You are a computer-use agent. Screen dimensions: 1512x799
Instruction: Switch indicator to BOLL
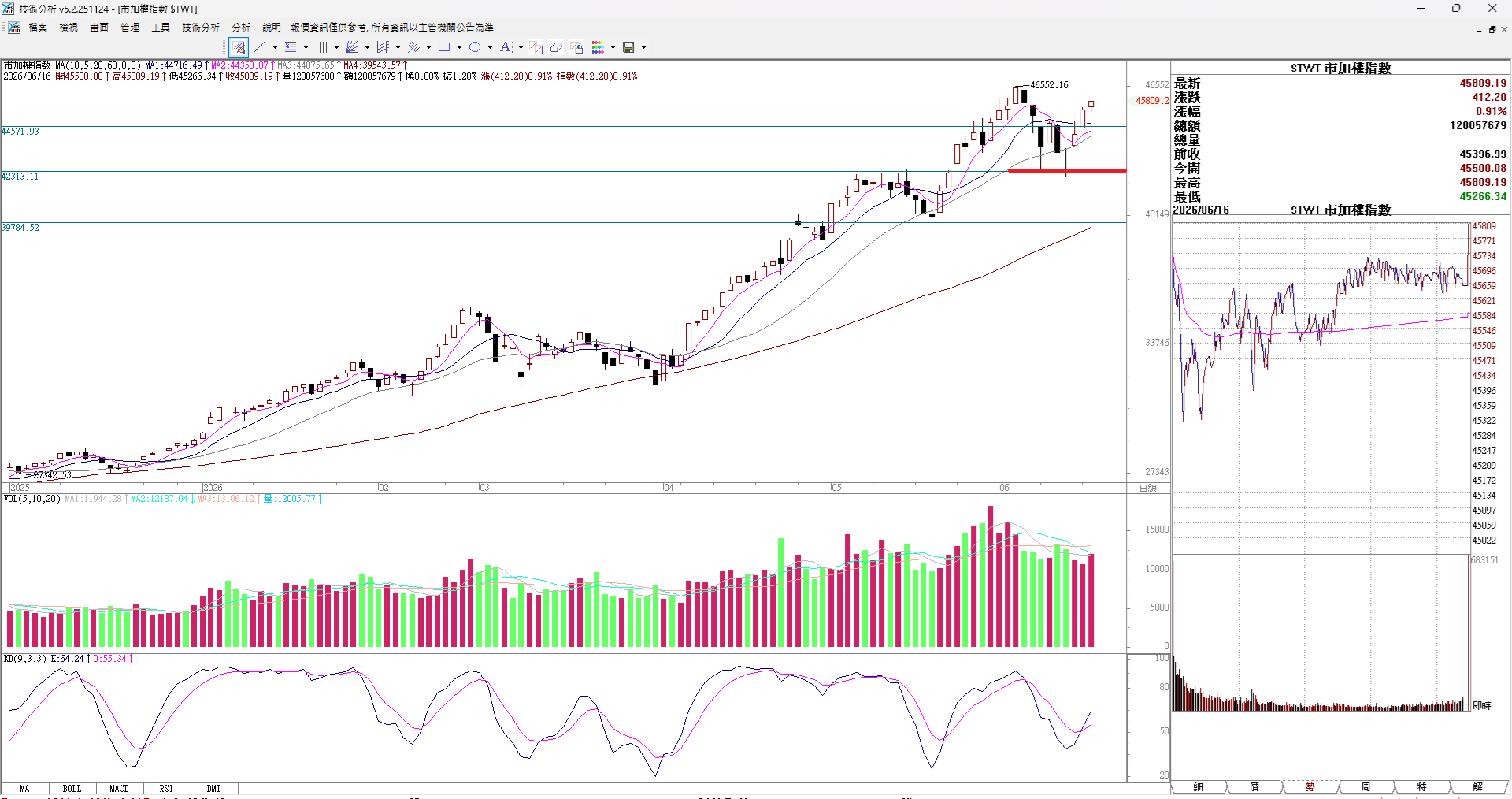point(72,788)
